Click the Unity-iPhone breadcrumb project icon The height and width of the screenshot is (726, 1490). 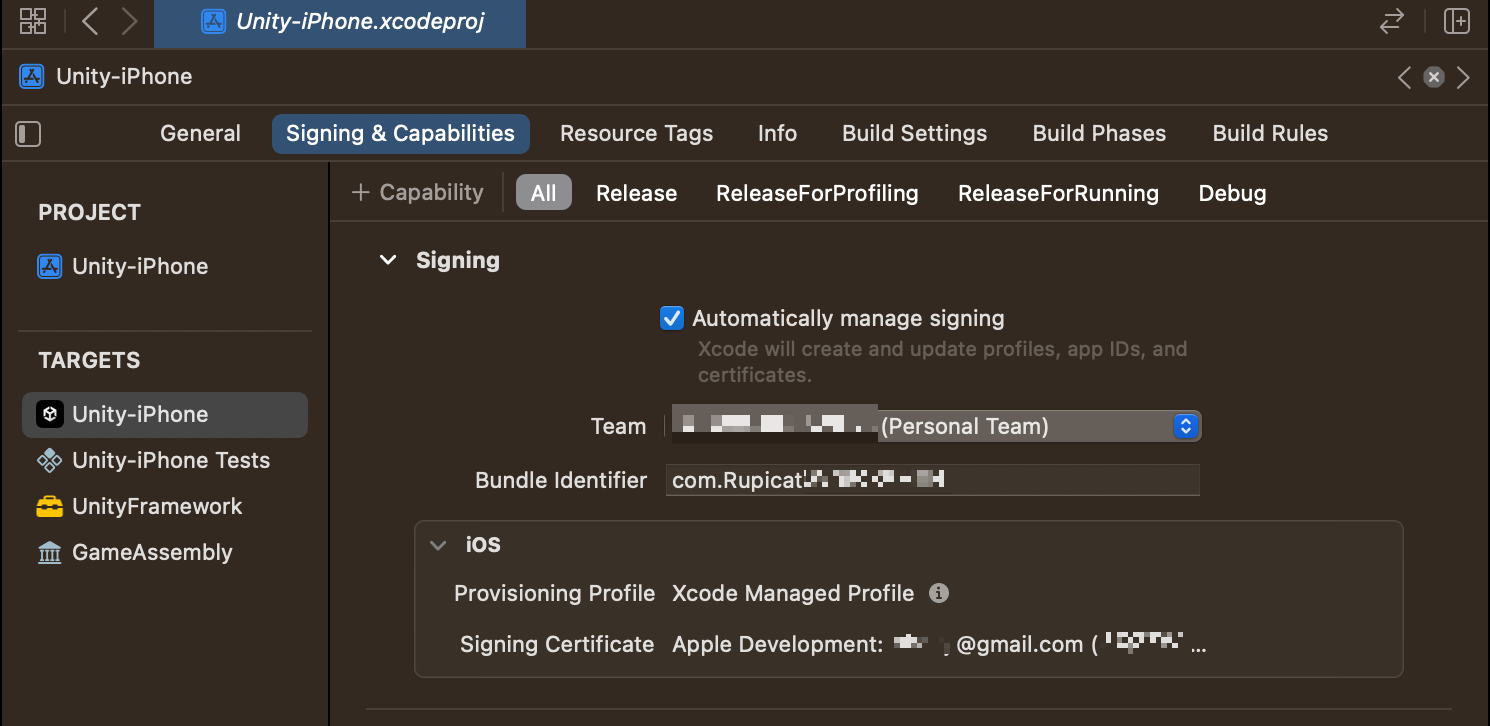click(32, 77)
